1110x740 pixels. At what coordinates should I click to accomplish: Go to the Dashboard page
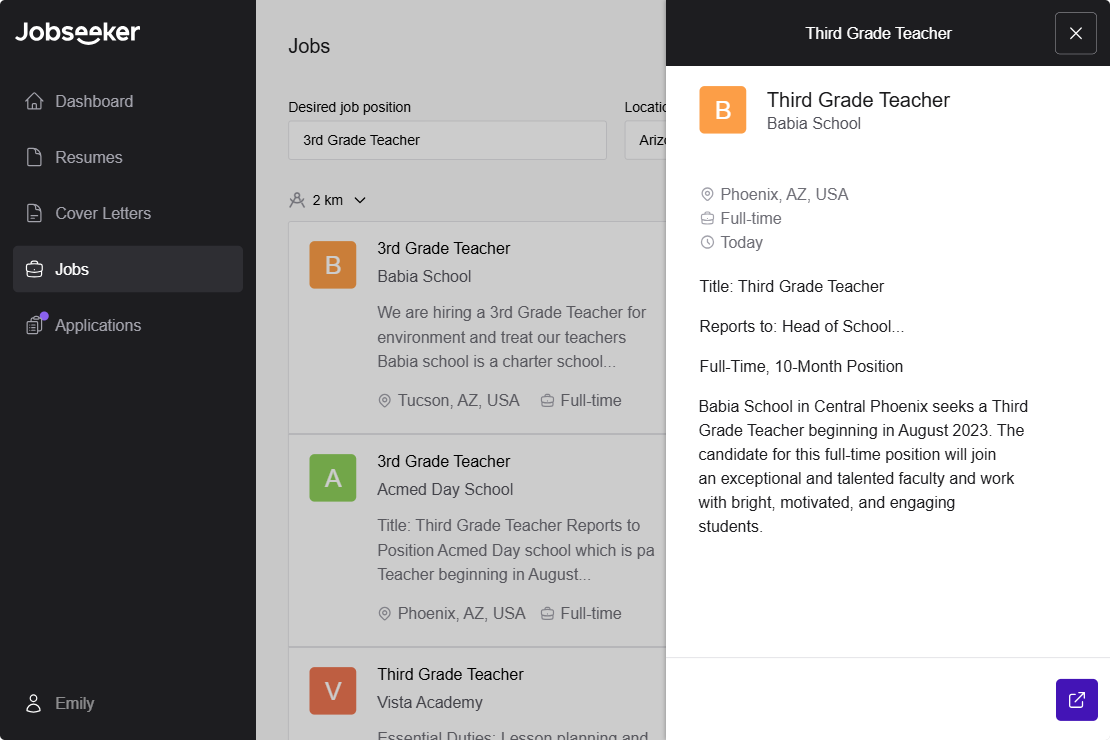[x=94, y=101]
